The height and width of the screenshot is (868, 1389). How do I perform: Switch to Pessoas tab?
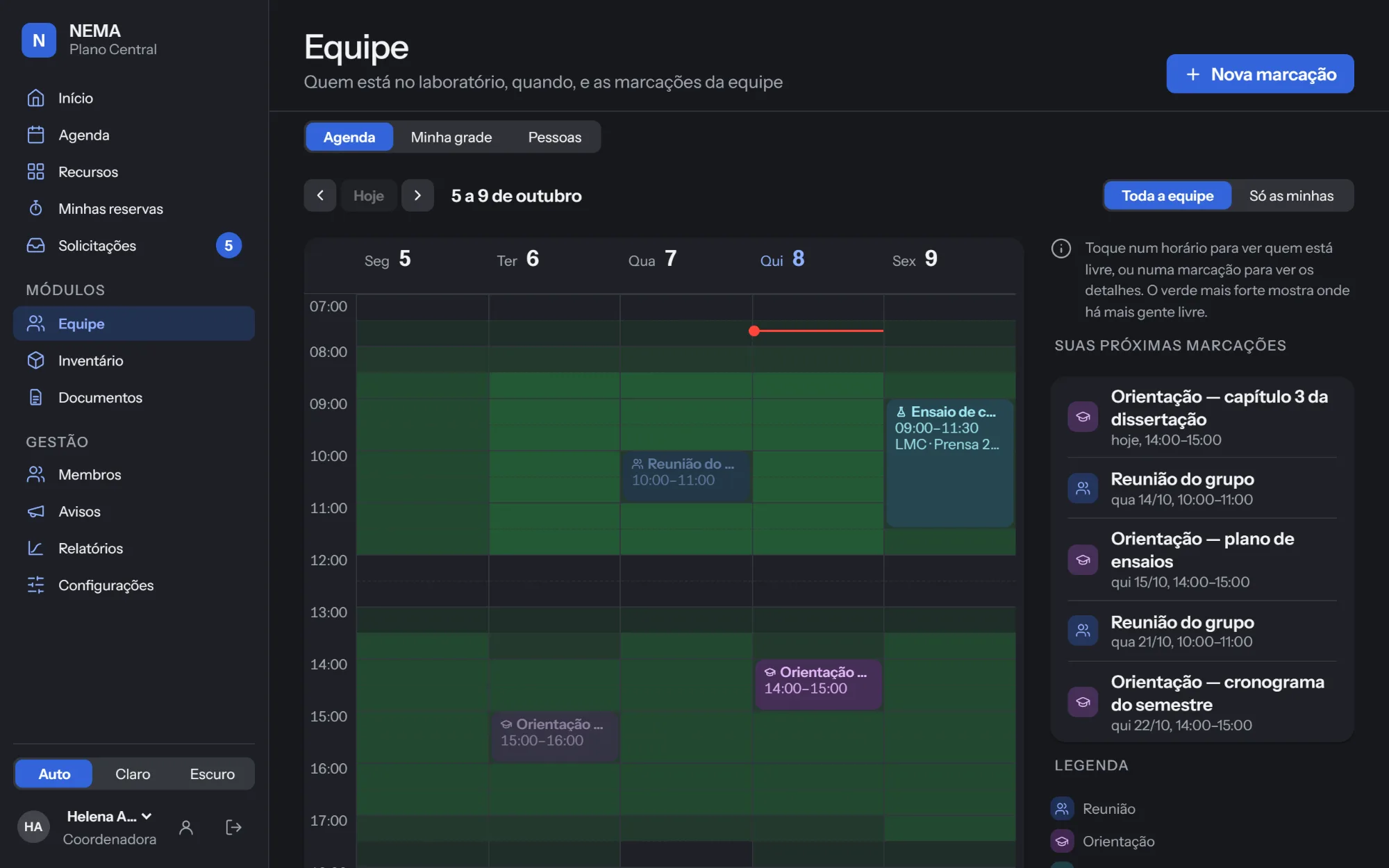554,137
